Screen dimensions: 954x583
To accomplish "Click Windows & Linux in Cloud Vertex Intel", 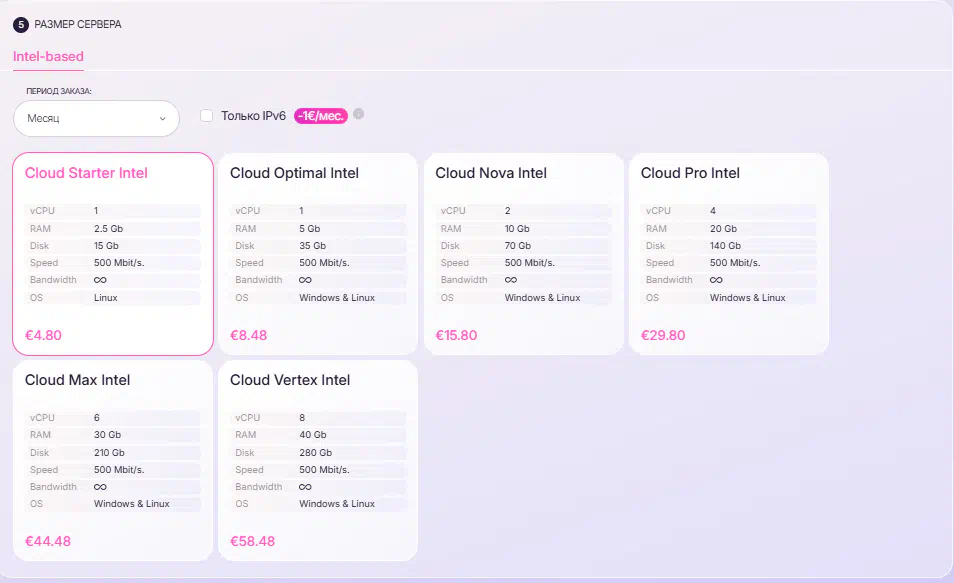I will coord(337,504).
